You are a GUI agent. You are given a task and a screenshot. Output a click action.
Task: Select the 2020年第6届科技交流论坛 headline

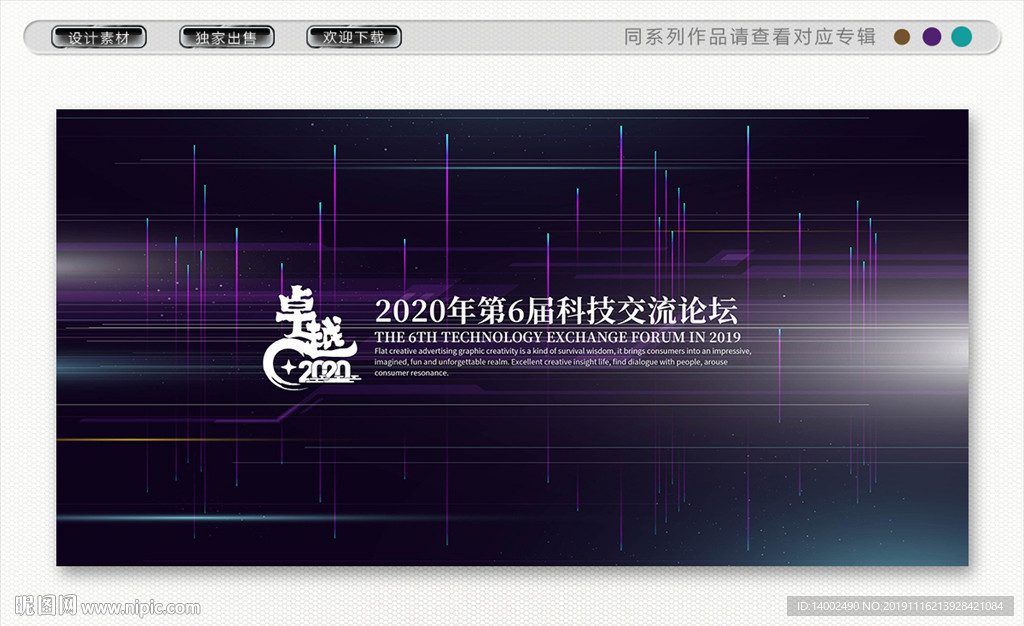tap(556, 308)
